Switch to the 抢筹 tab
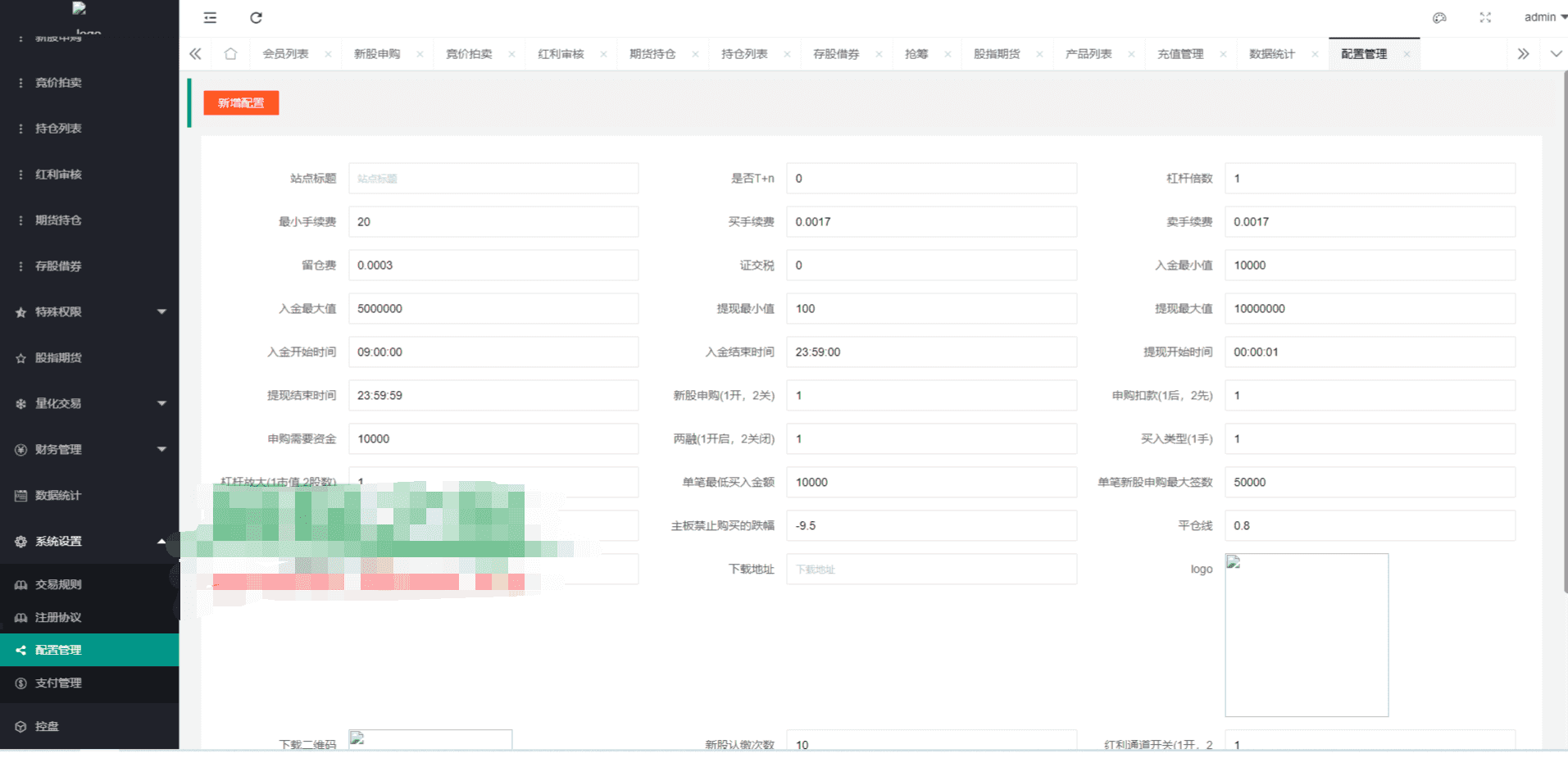Image resolution: width=1568 pixels, height=758 pixels. click(x=916, y=54)
